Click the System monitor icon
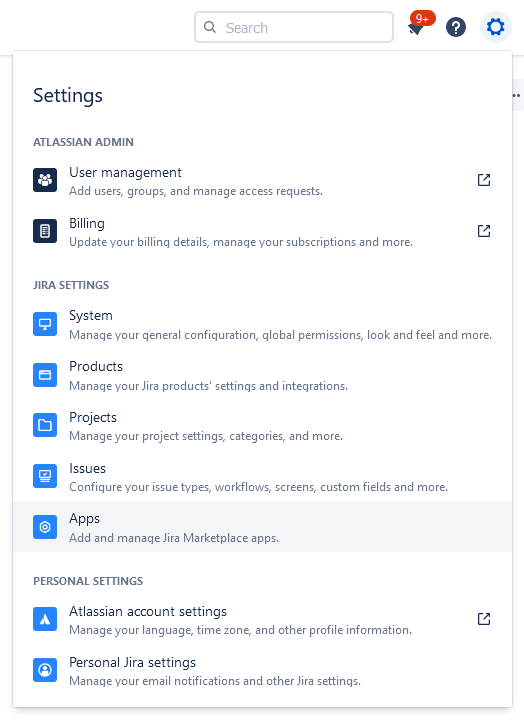 coord(45,324)
